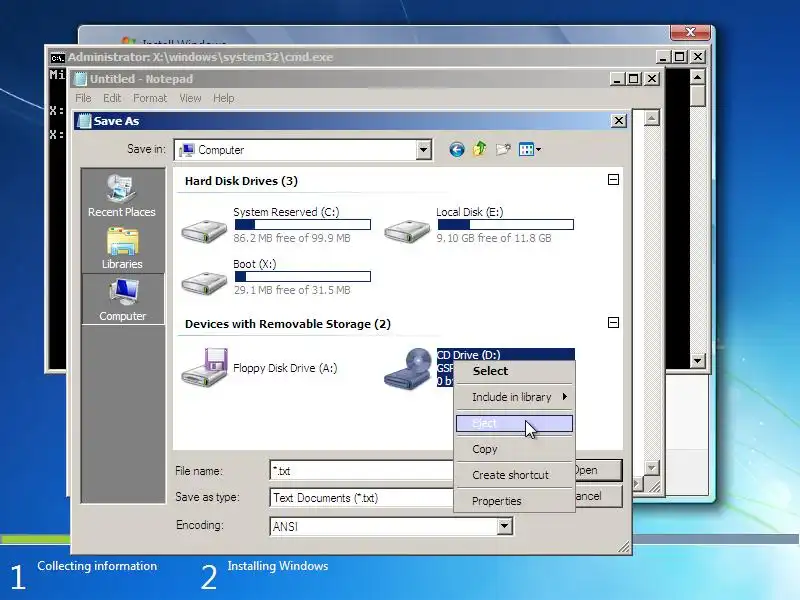Select Computer in the places sidebar

pyautogui.click(x=122, y=300)
